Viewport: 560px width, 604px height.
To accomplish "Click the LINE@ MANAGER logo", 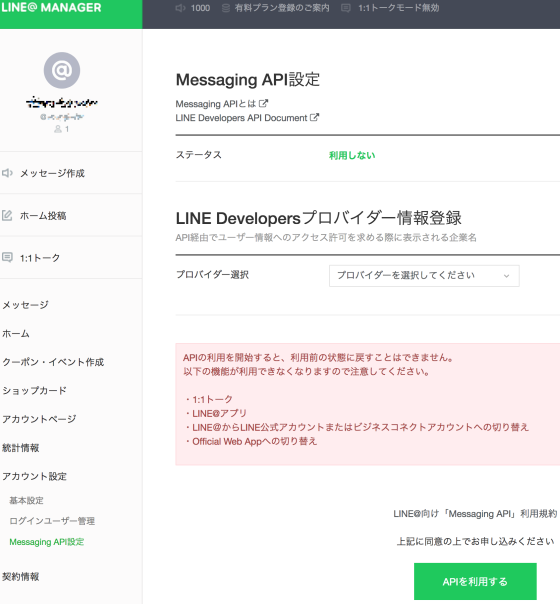I will coord(51,7).
